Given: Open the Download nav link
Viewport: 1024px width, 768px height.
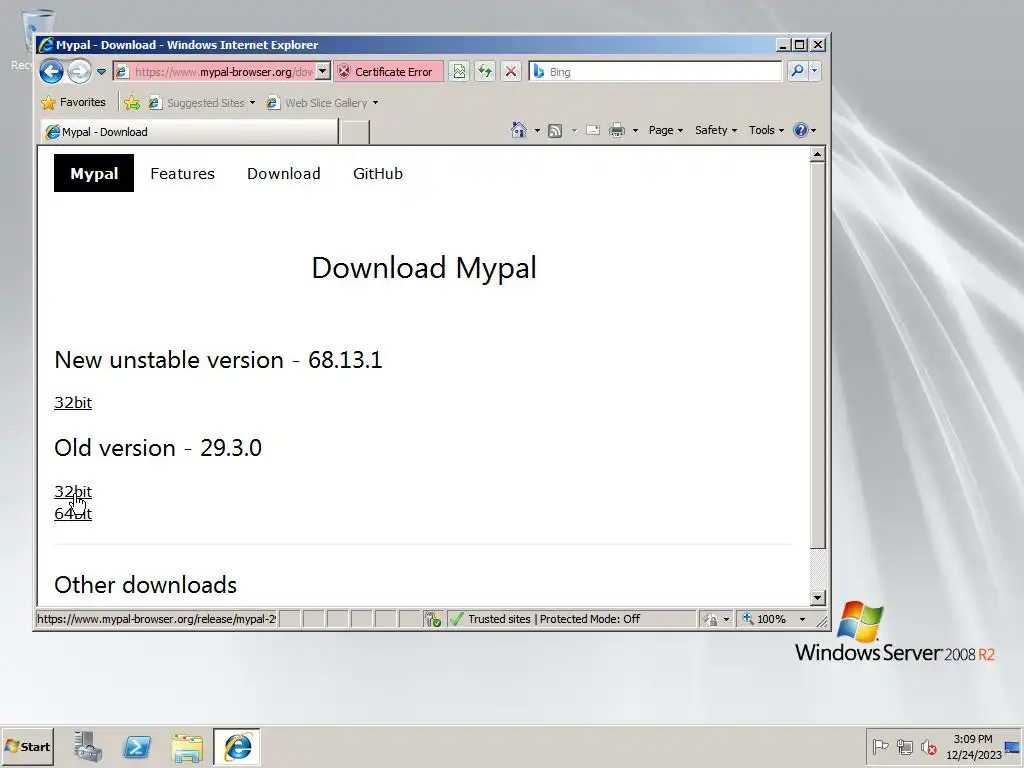Looking at the screenshot, I should (x=283, y=174).
